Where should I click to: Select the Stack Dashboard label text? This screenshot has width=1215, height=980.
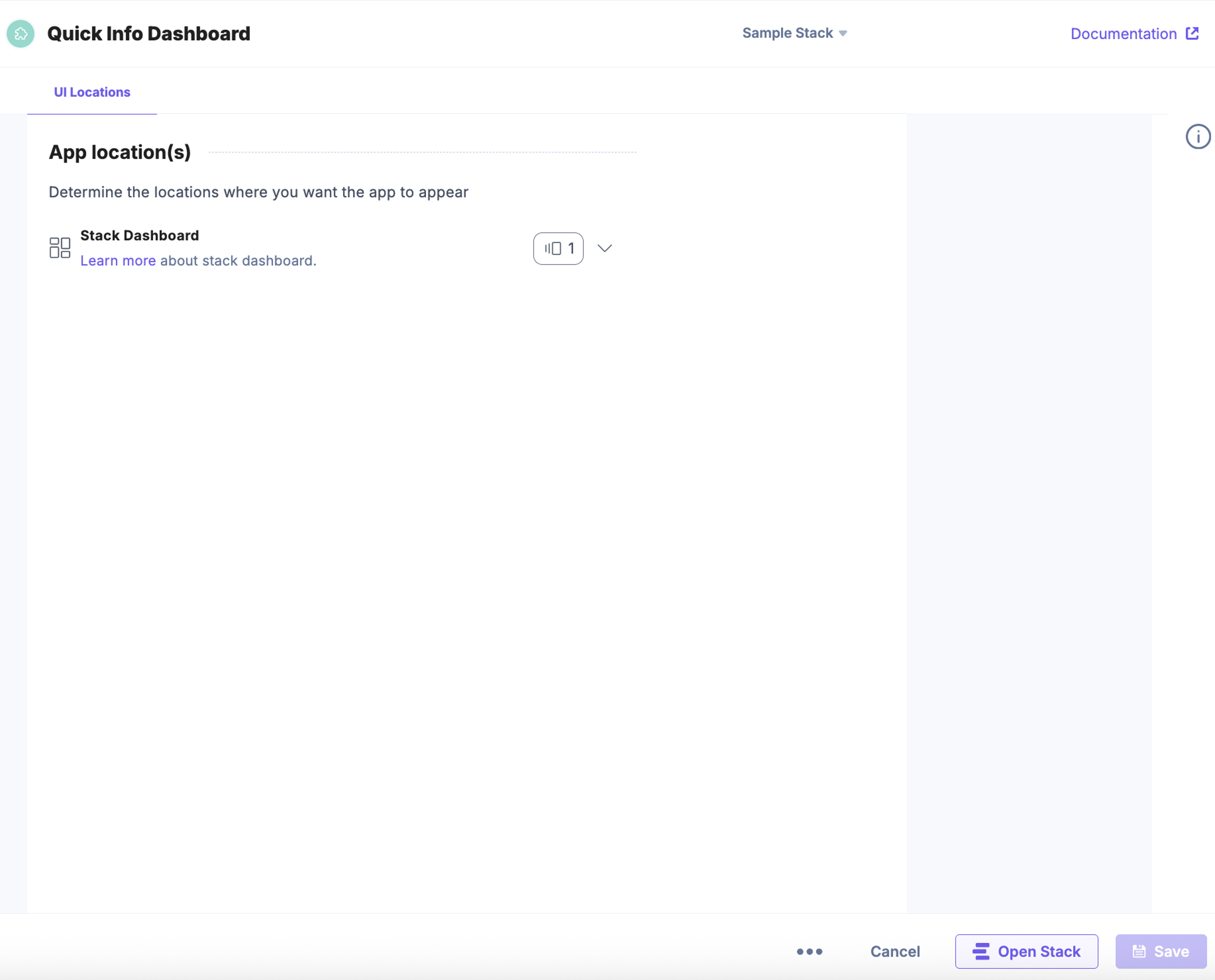pyautogui.click(x=140, y=235)
